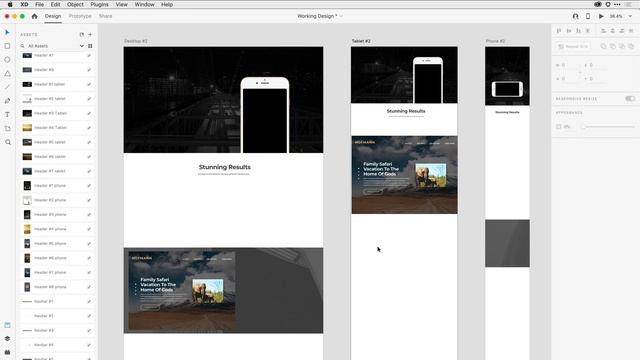Open the Plugins panel icon
The image size is (640, 360).
(x=7, y=352)
